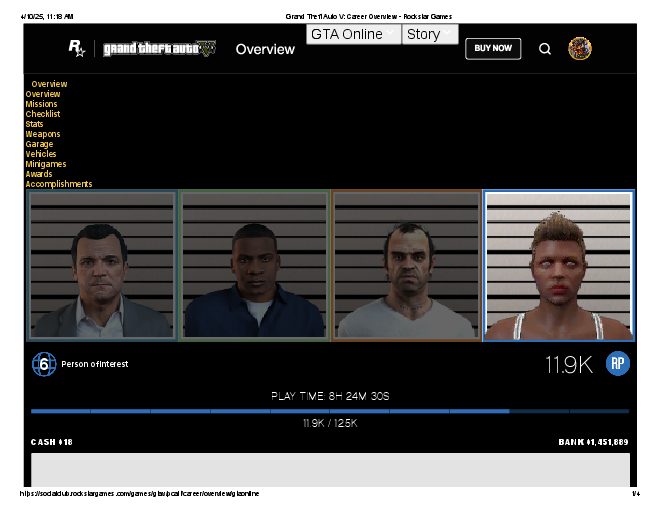
Task: Click the gray panel below CASH
Action: [330, 470]
